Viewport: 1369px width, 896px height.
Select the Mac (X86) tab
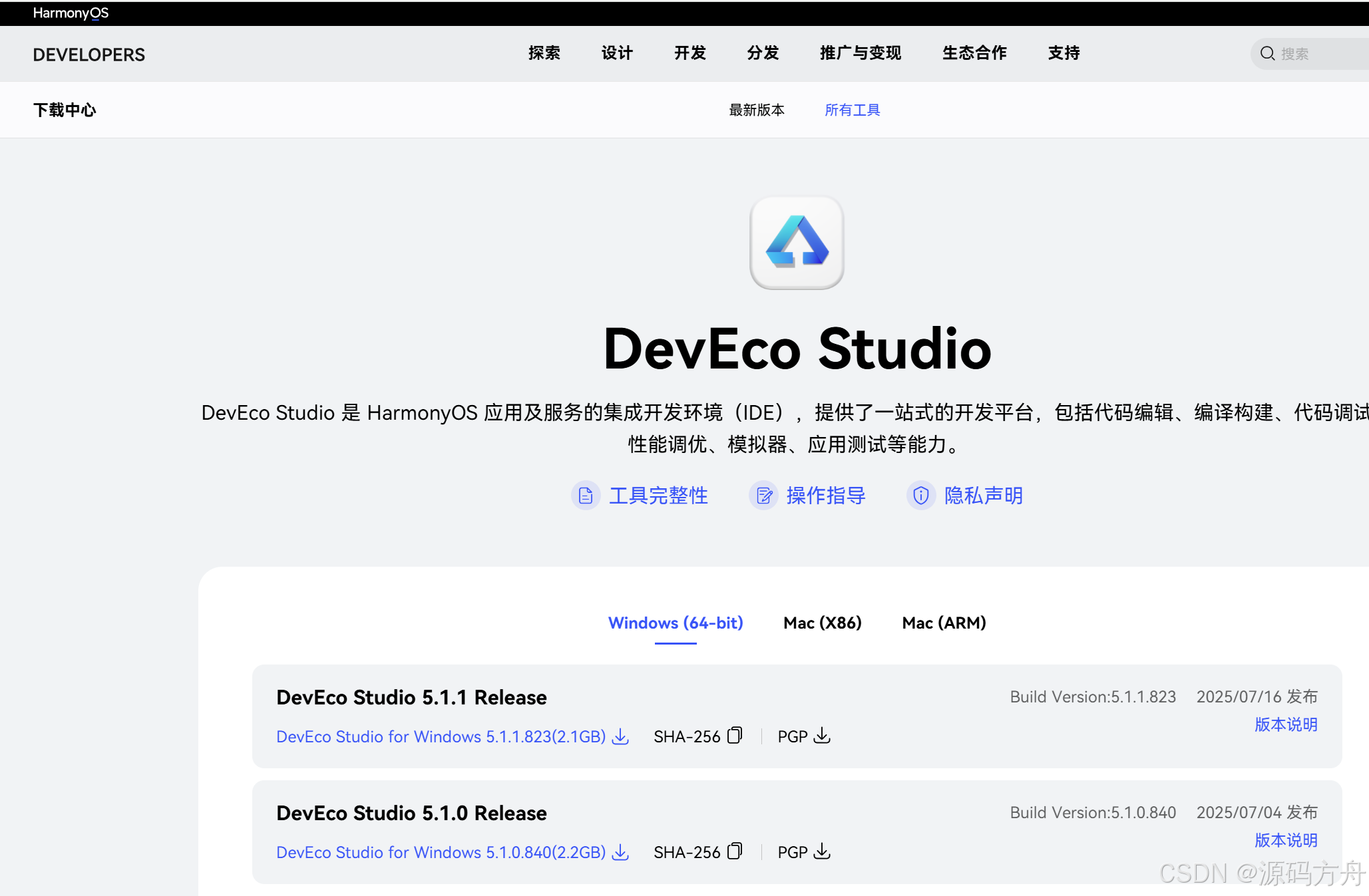pyautogui.click(x=823, y=623)
